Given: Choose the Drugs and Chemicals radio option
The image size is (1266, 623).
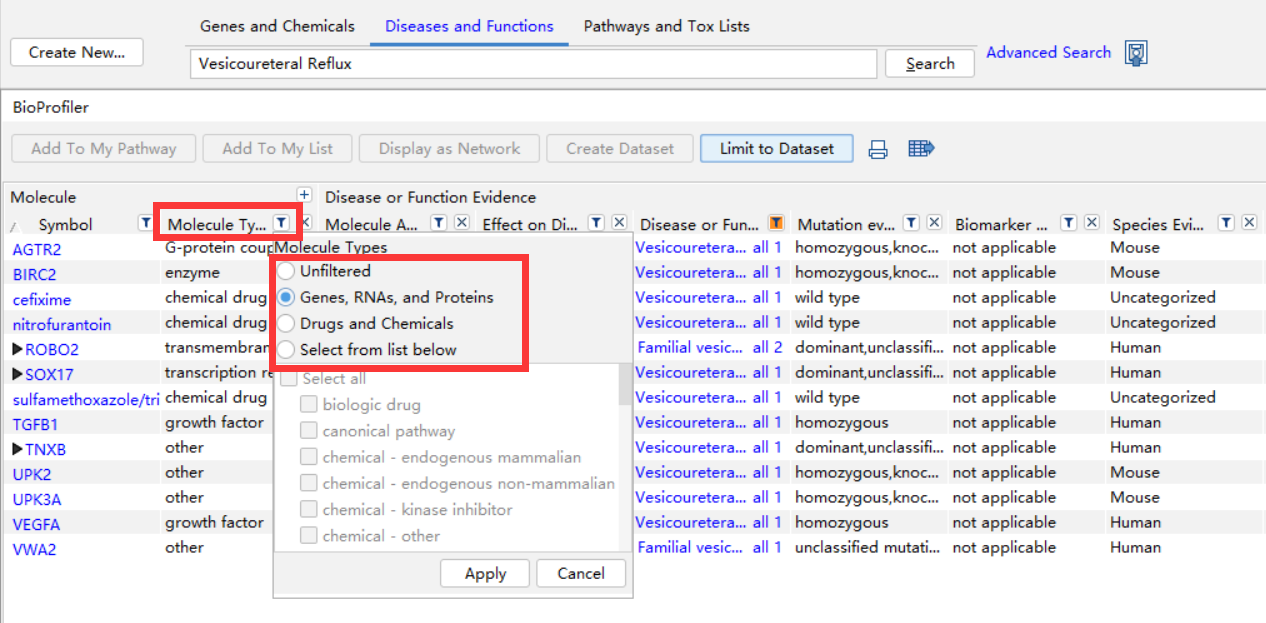Looking at the screenshot, I should (x=287, y=323).
